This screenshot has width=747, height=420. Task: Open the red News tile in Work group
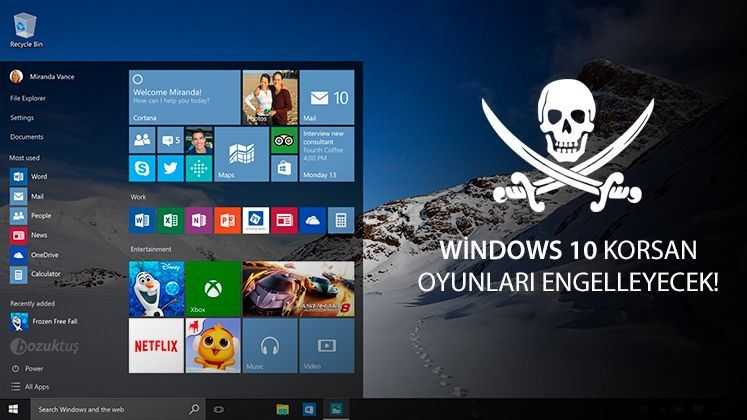pos(284,220)
